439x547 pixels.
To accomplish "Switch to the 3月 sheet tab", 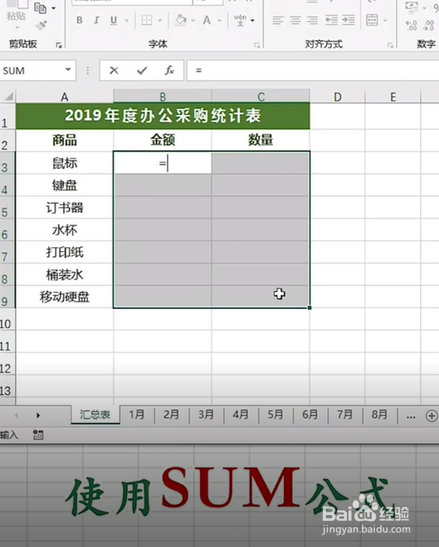I will [206, 414].
